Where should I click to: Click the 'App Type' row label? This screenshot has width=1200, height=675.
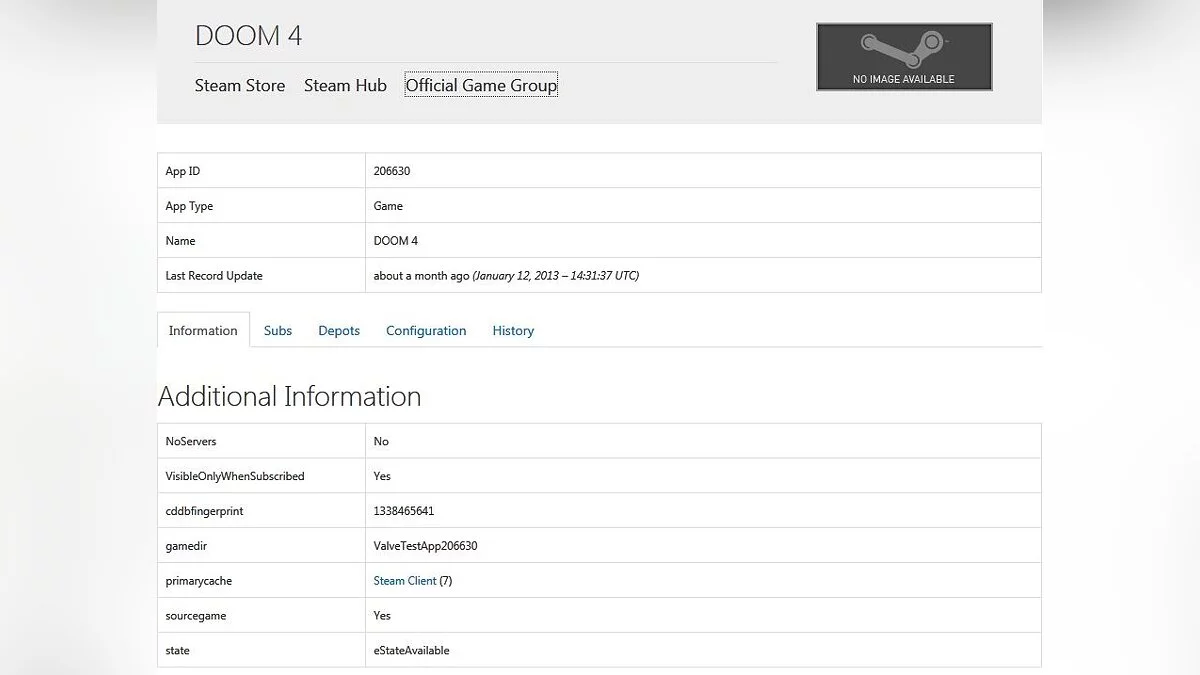pyautogui.click(x=189, y=206)
